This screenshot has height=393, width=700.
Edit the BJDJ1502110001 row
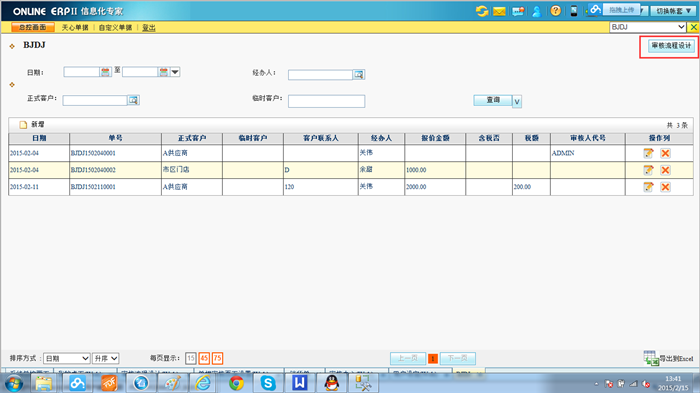649,187
